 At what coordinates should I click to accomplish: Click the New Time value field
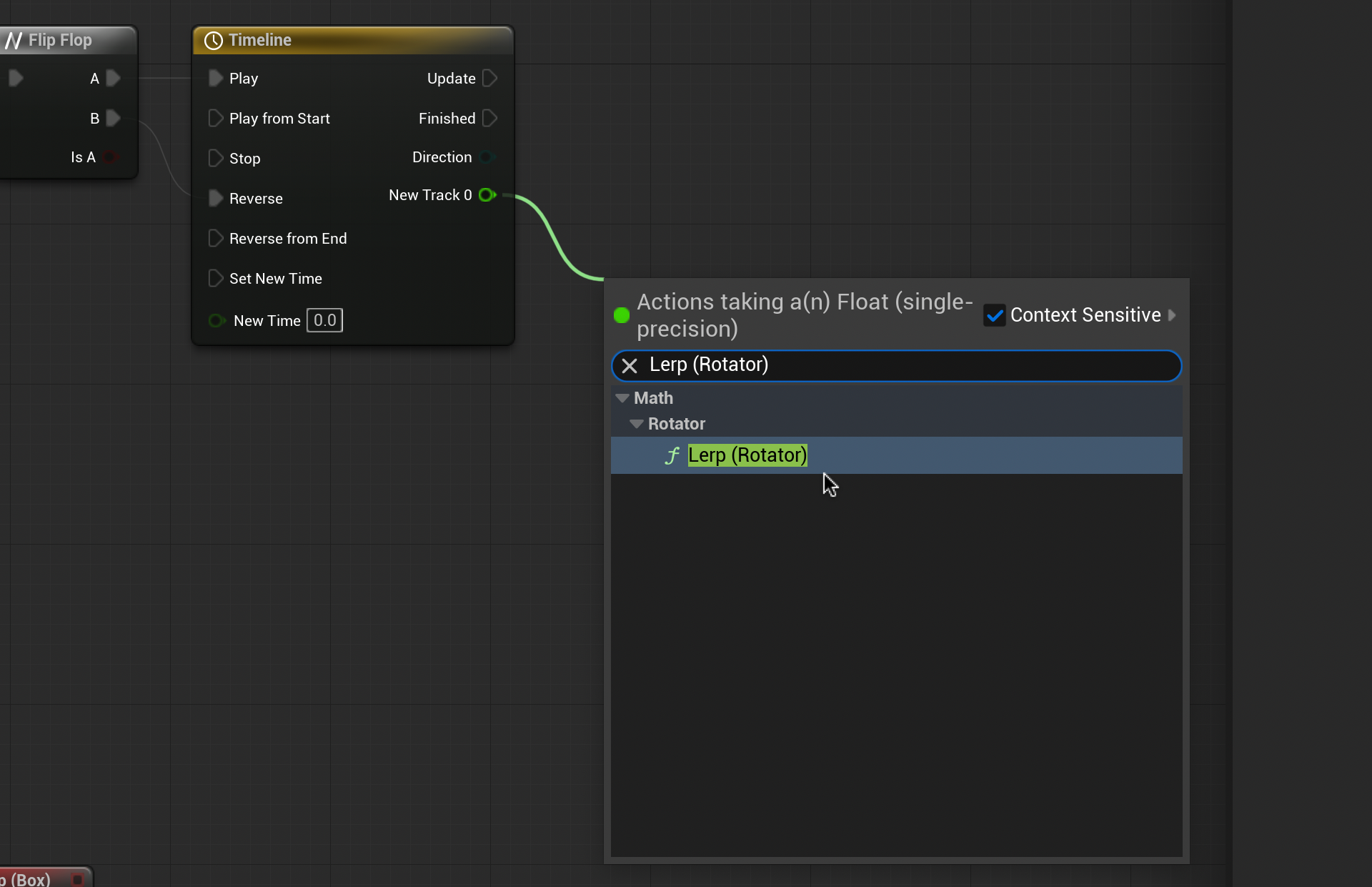pos(324,321)
